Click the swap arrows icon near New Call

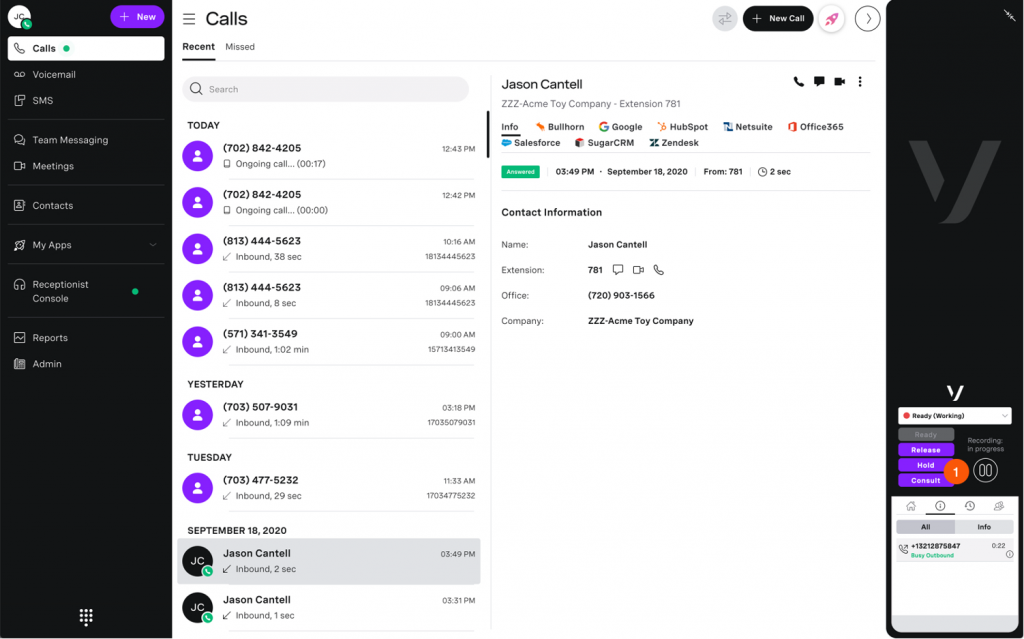pos(725,19)
